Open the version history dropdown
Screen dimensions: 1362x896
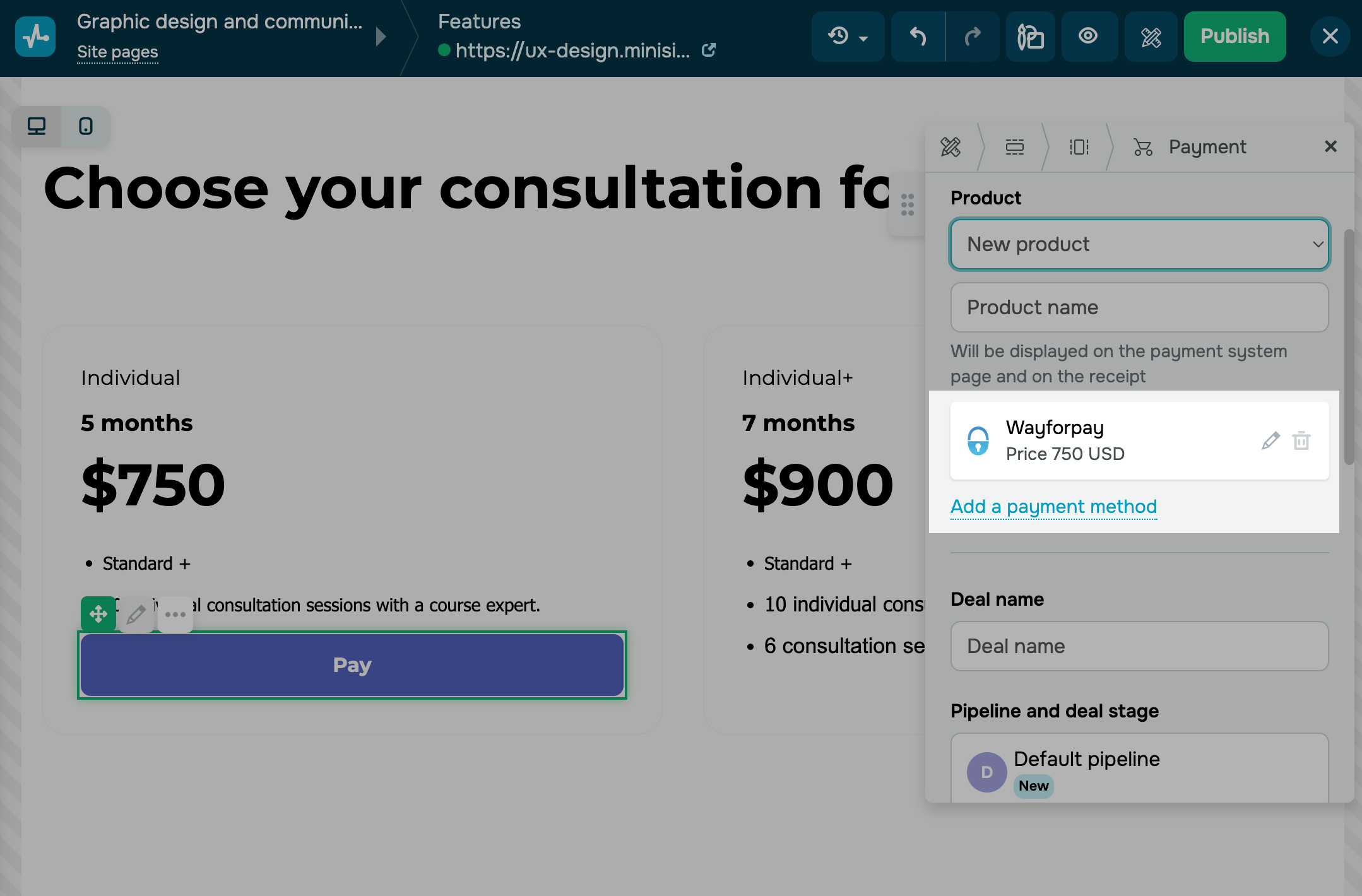coord(848,37)
